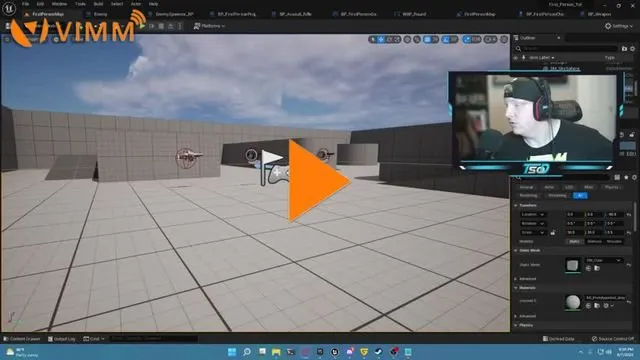Screen dimensions: 640x360
Task: Open the Output Log panel
Action: pos(62,339)
